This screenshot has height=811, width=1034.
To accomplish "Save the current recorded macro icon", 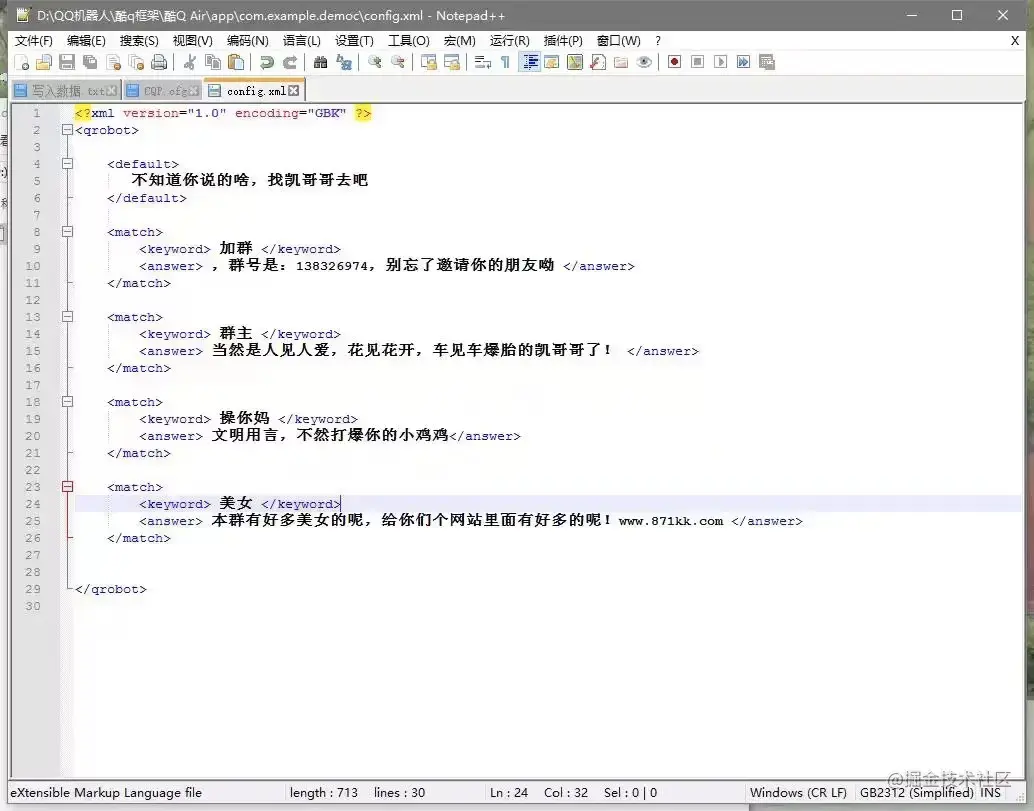I will [x=766, y=63].
